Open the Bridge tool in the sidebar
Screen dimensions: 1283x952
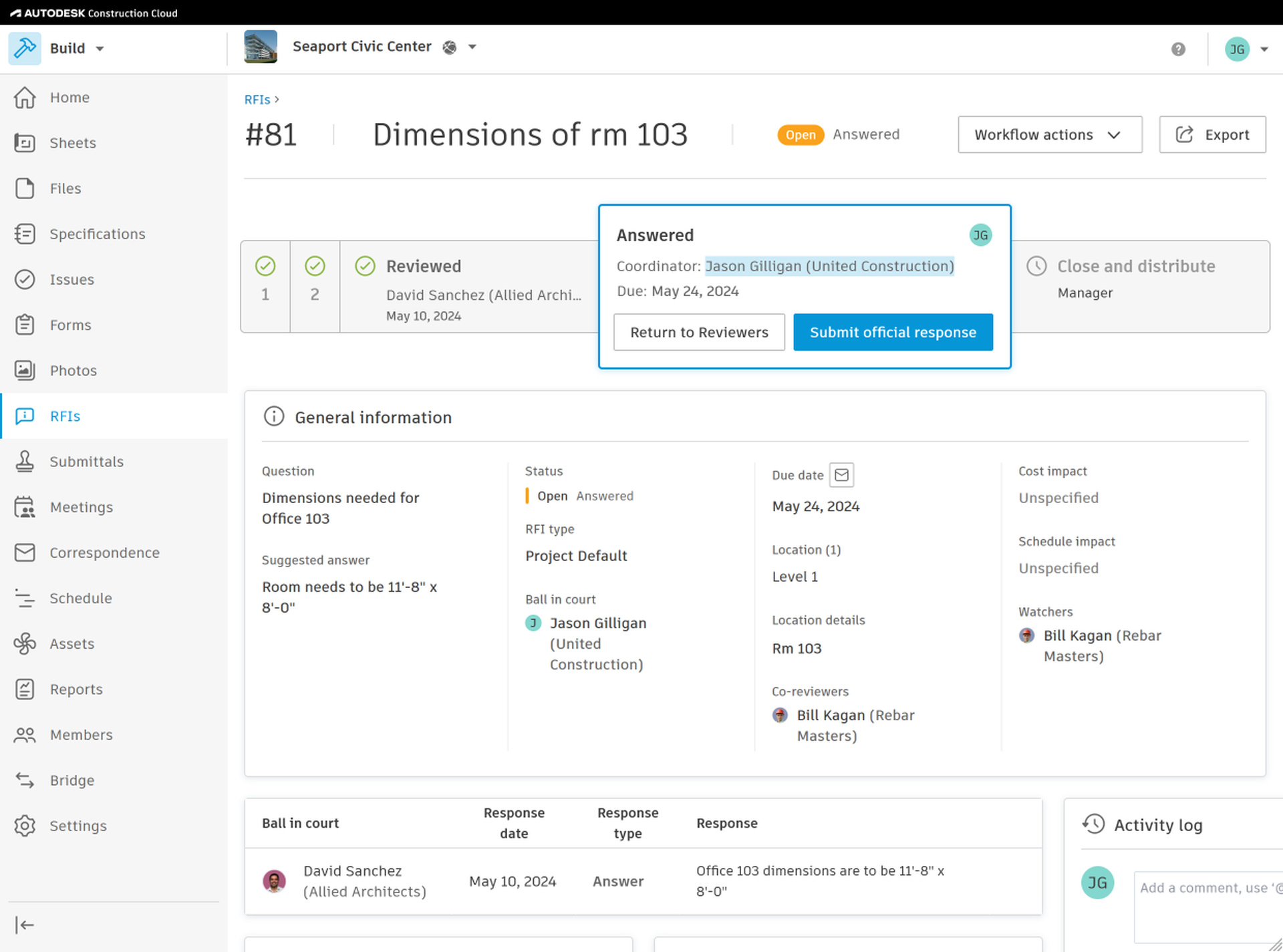pos(72,780)
